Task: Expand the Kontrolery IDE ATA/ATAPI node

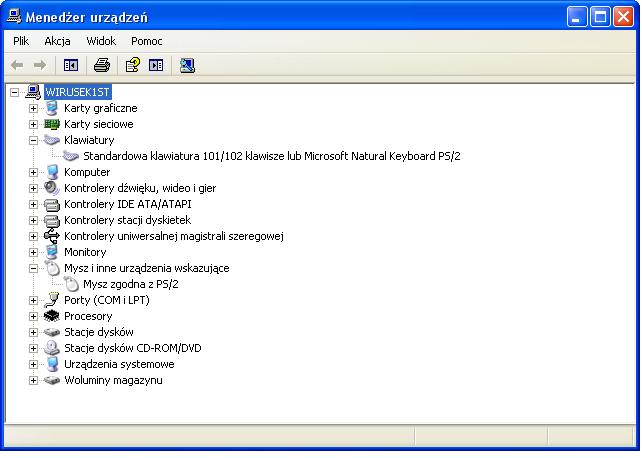Action: pos(33,204)
